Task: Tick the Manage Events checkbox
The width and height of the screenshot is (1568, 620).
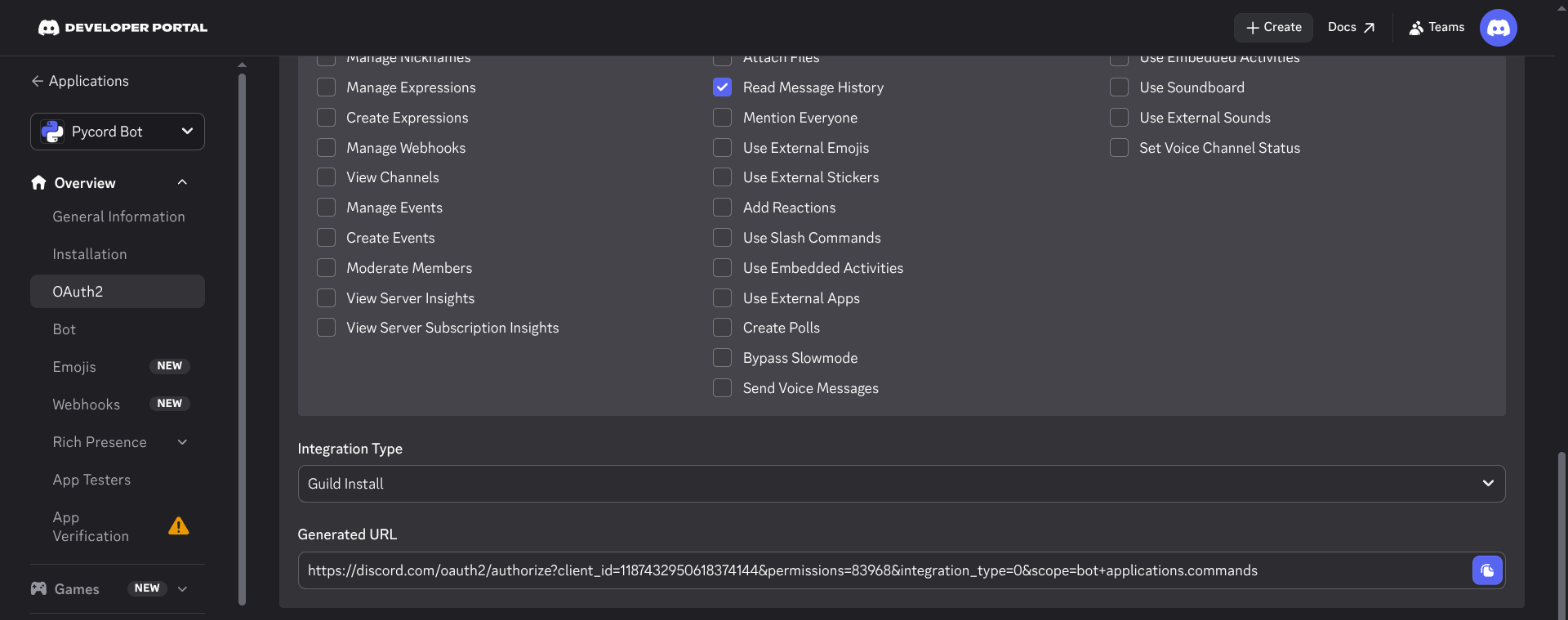Action: pos(326,207)
